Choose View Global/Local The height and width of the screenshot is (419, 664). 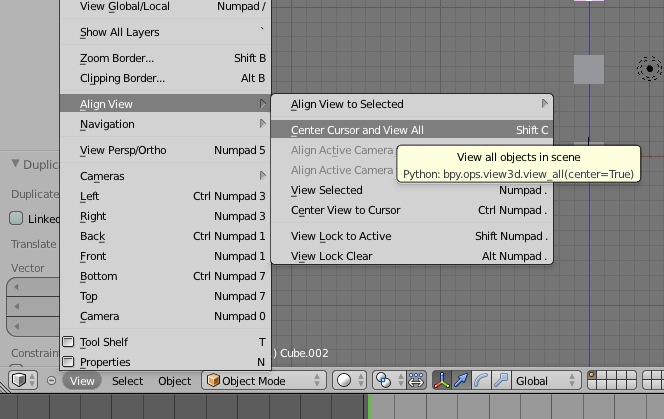click(x=165, y=6)
